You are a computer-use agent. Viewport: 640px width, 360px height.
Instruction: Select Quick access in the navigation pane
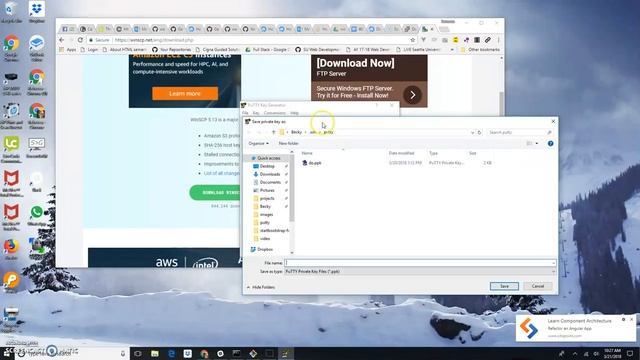click(268, 158)
